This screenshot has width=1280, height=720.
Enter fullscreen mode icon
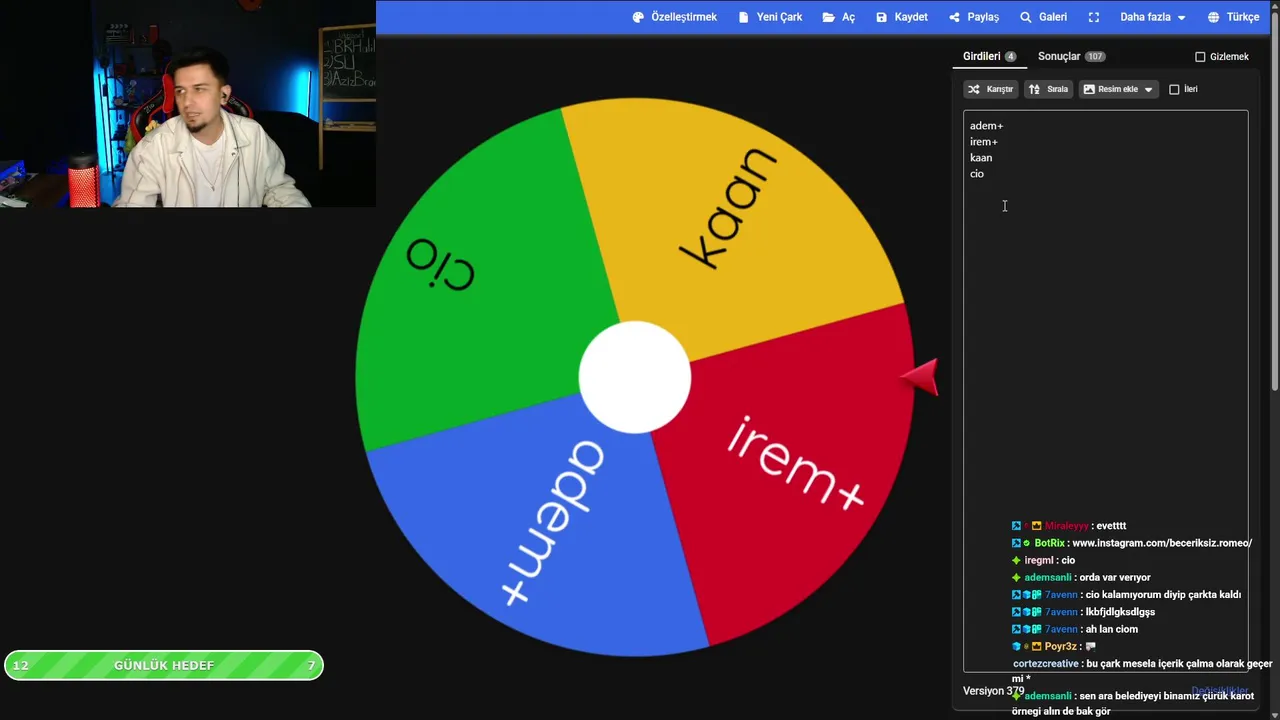1094,17
